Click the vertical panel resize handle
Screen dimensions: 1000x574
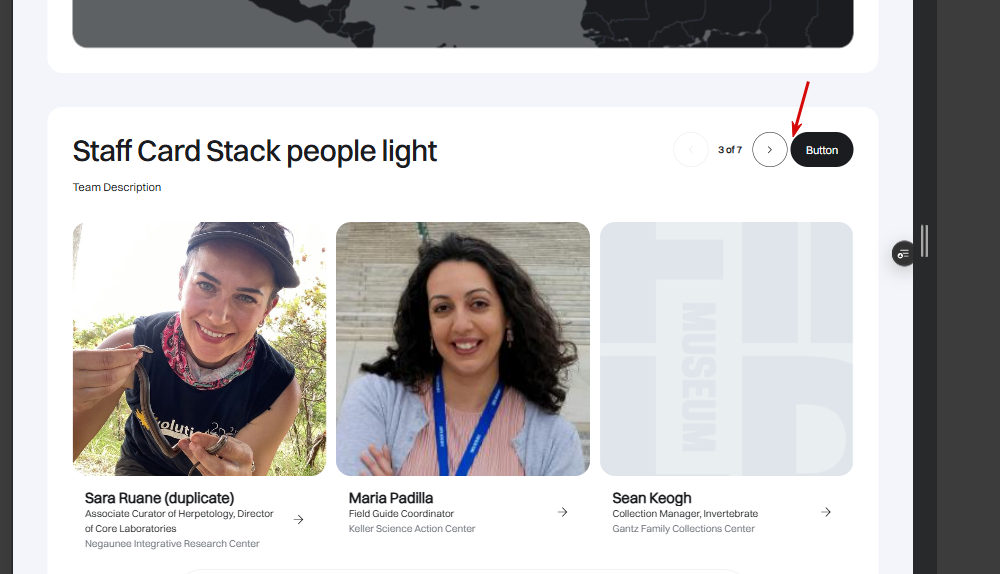925,241
